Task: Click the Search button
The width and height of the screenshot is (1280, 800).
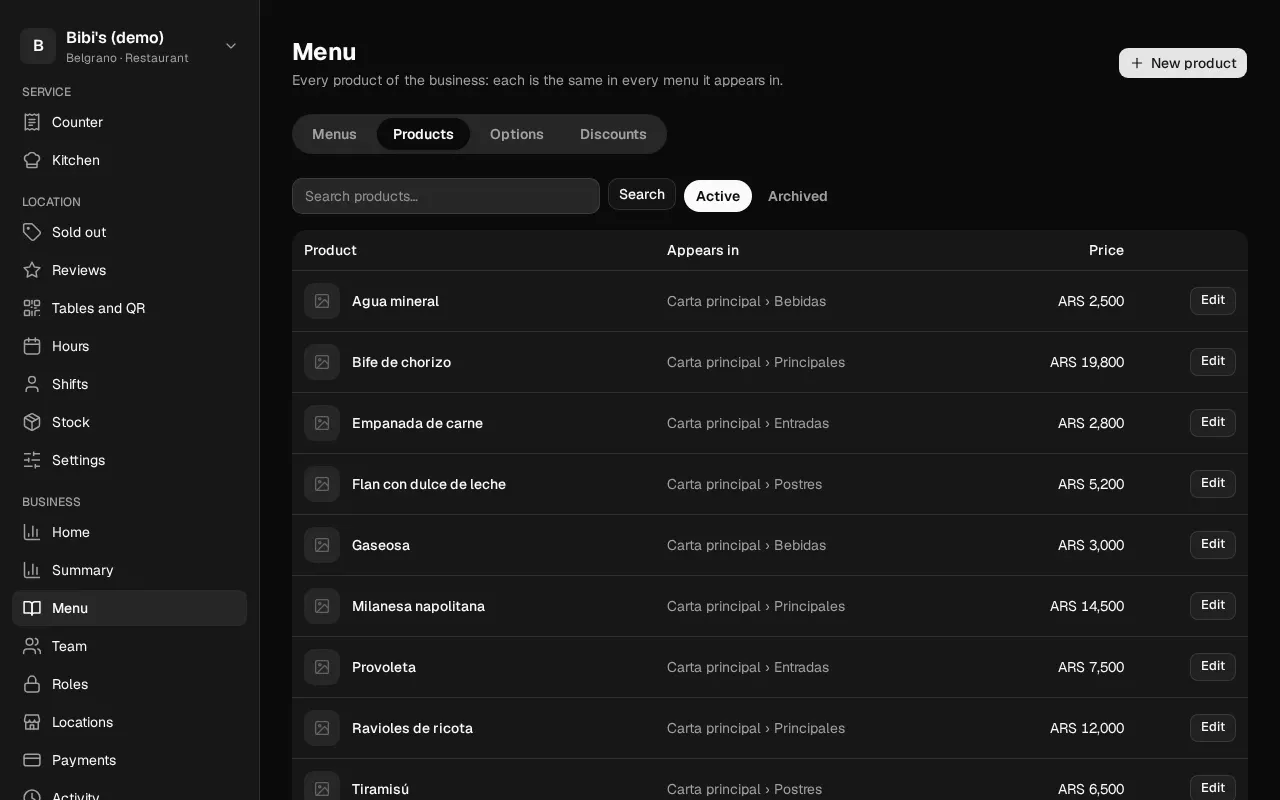Action: tap(642, 194)
